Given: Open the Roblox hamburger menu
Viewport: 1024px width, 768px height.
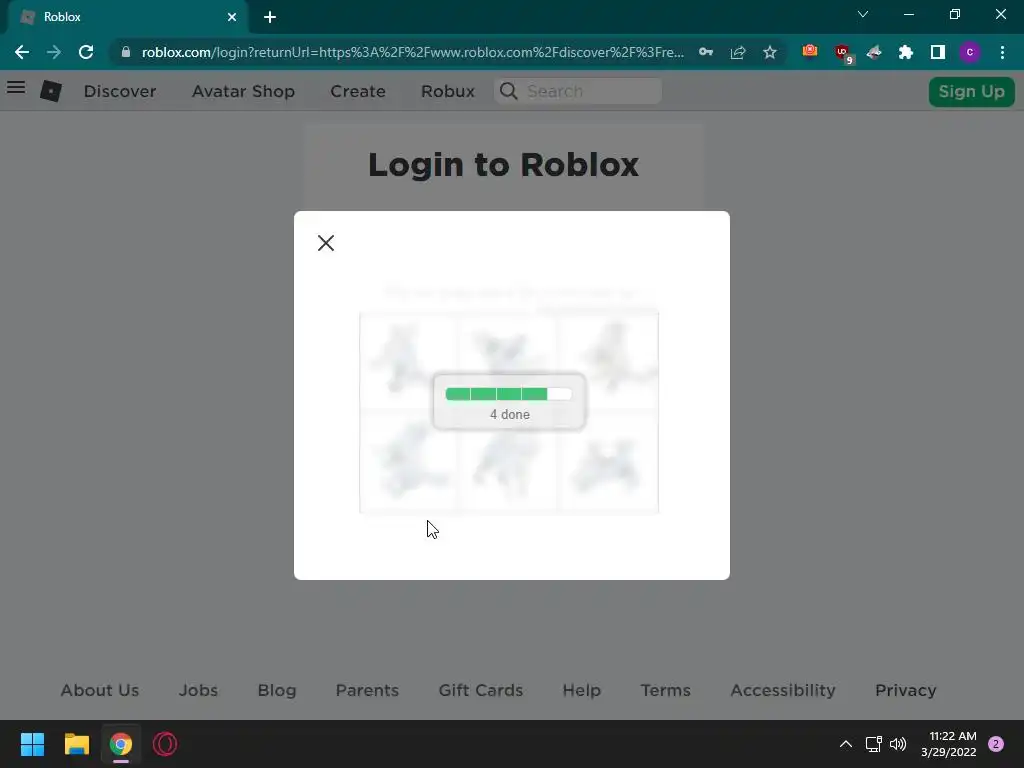Looking at the screenshot, I should pyautogui.click(x=16, y=88).
